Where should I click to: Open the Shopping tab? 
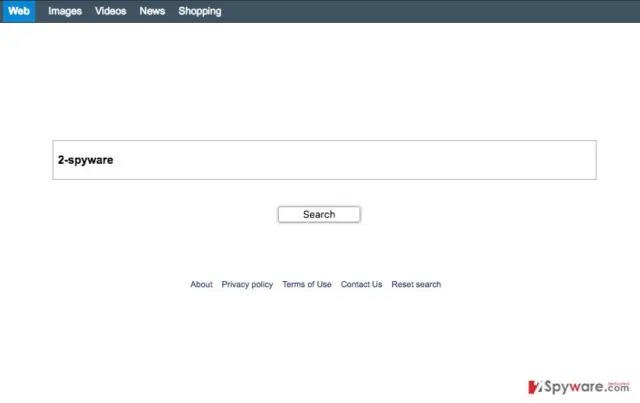click(200, 11)
